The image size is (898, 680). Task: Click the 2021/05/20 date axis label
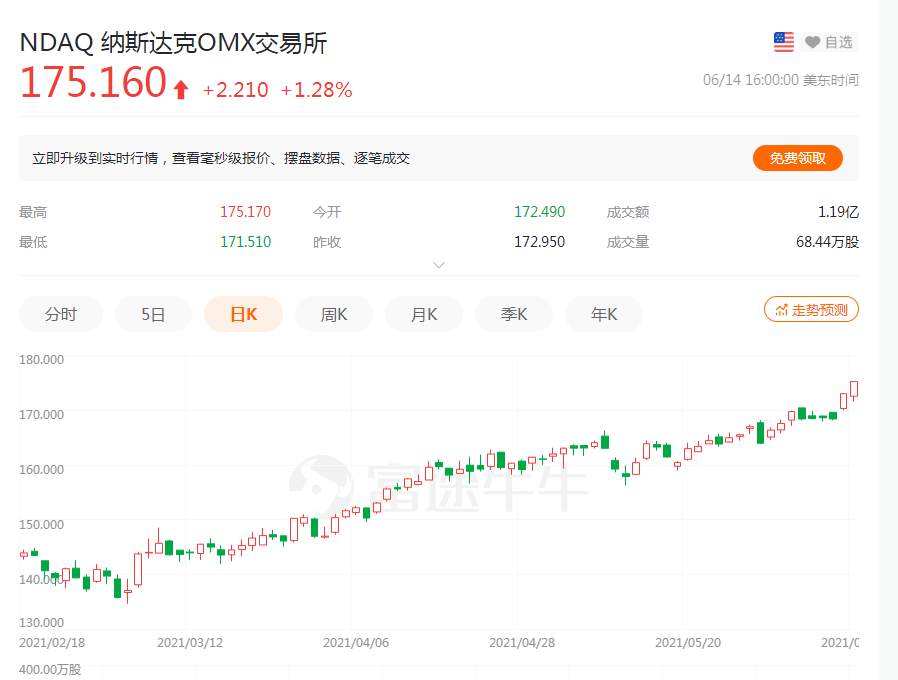[x=688, y=643]
